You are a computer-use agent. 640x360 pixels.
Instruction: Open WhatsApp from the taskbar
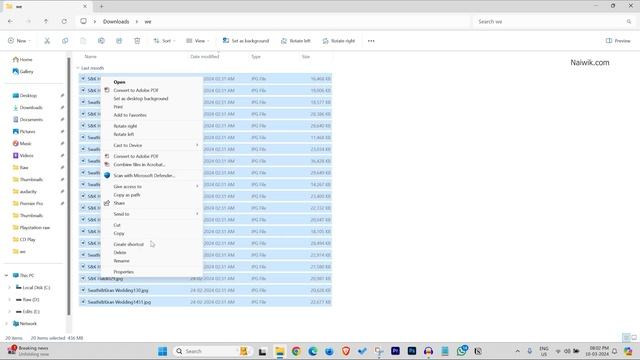462,351
